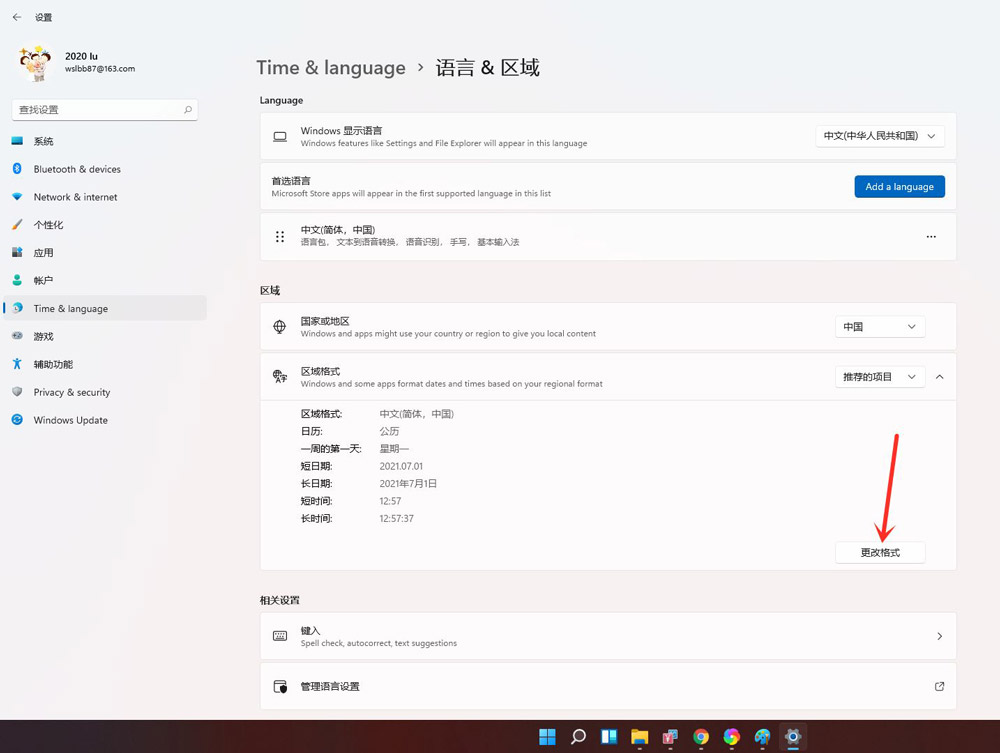1000x753 pixels.
Task: Open the Windows 显示语言 dropdown
Action: click(880, 136)
